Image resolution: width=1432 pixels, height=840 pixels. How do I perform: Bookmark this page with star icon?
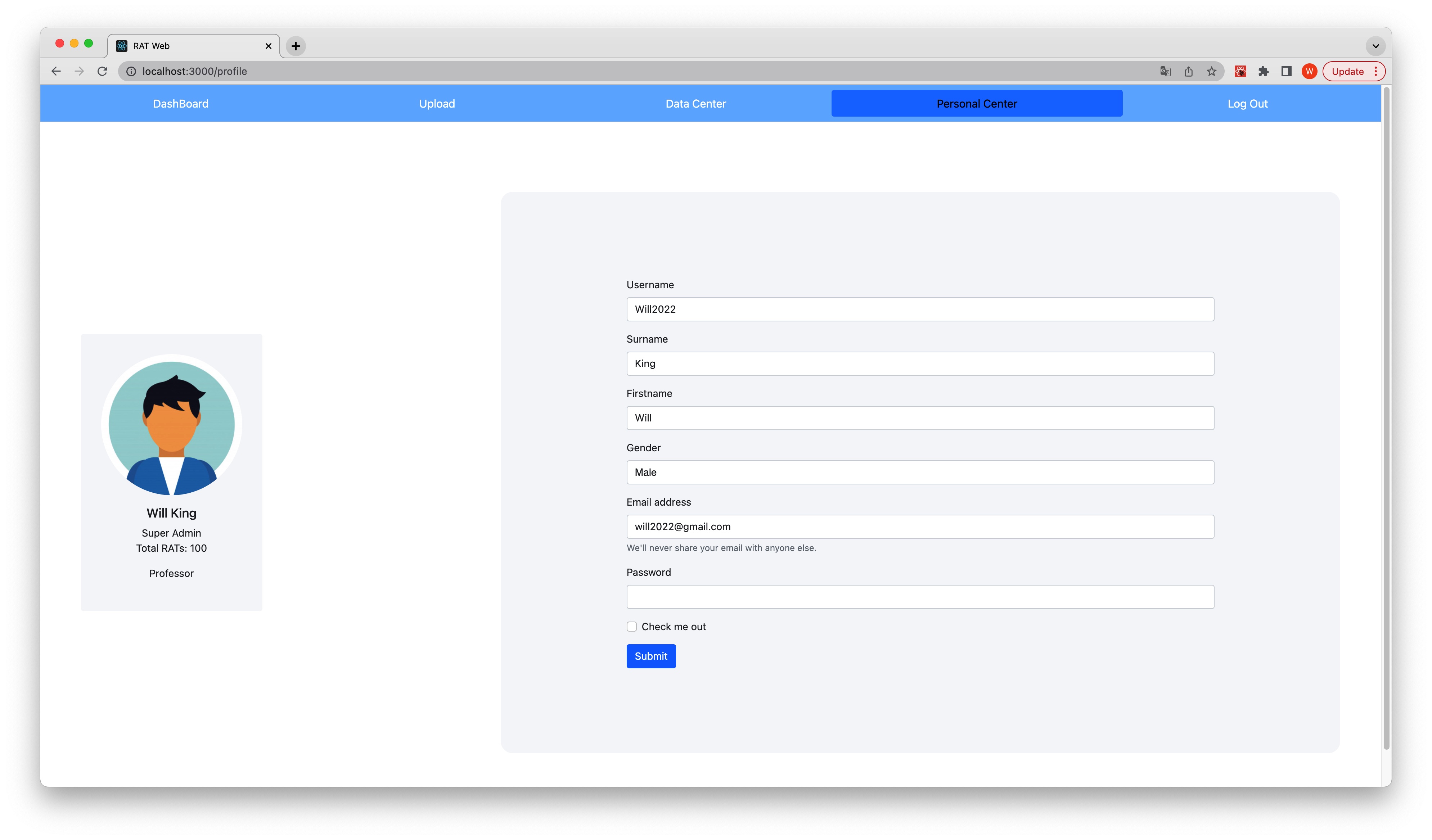tap(1212, 71)
